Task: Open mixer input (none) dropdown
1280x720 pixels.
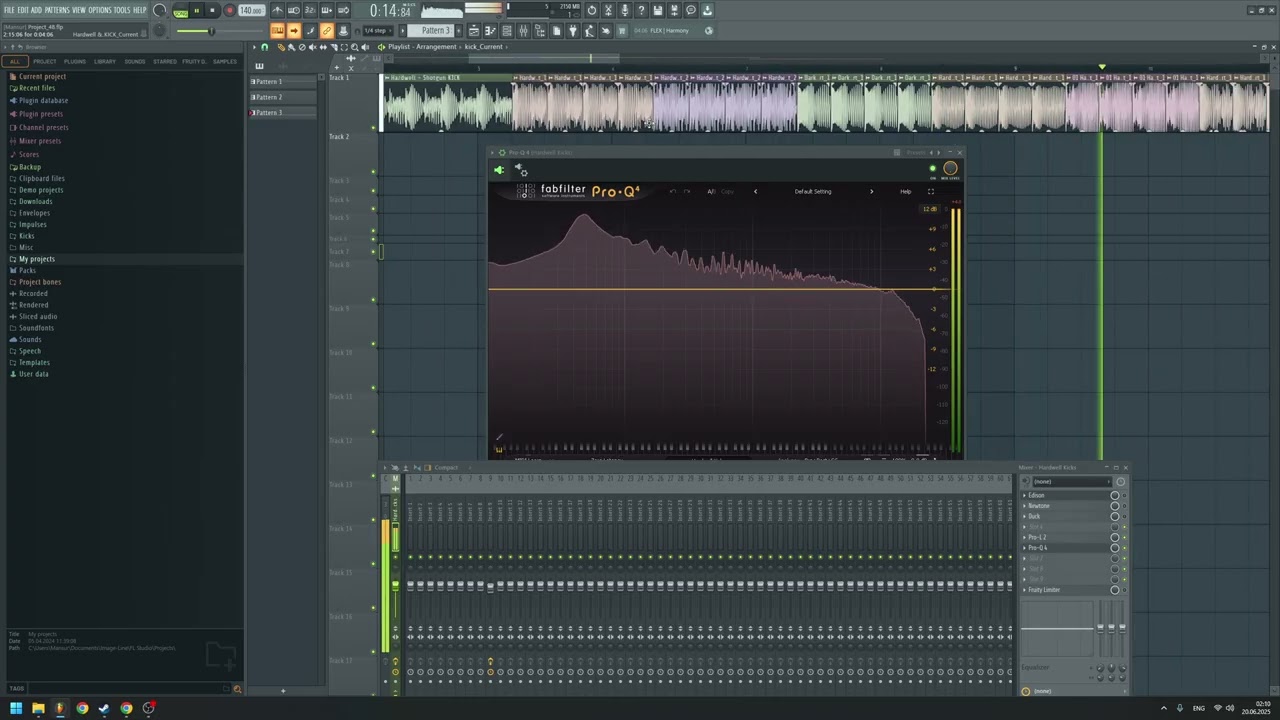Action: (1071, 482)
